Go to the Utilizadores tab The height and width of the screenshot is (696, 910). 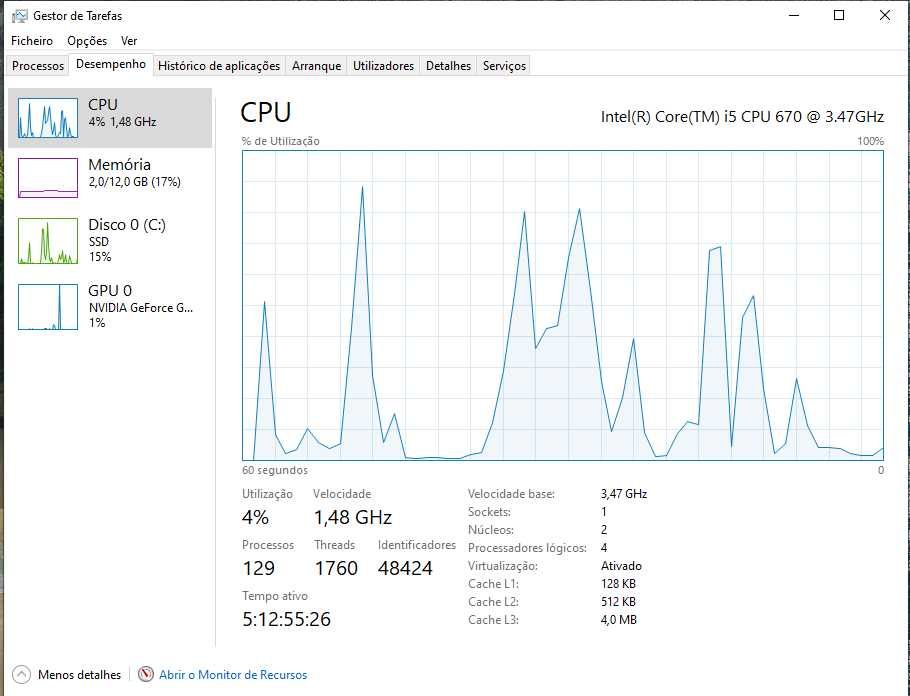[383, 66]
